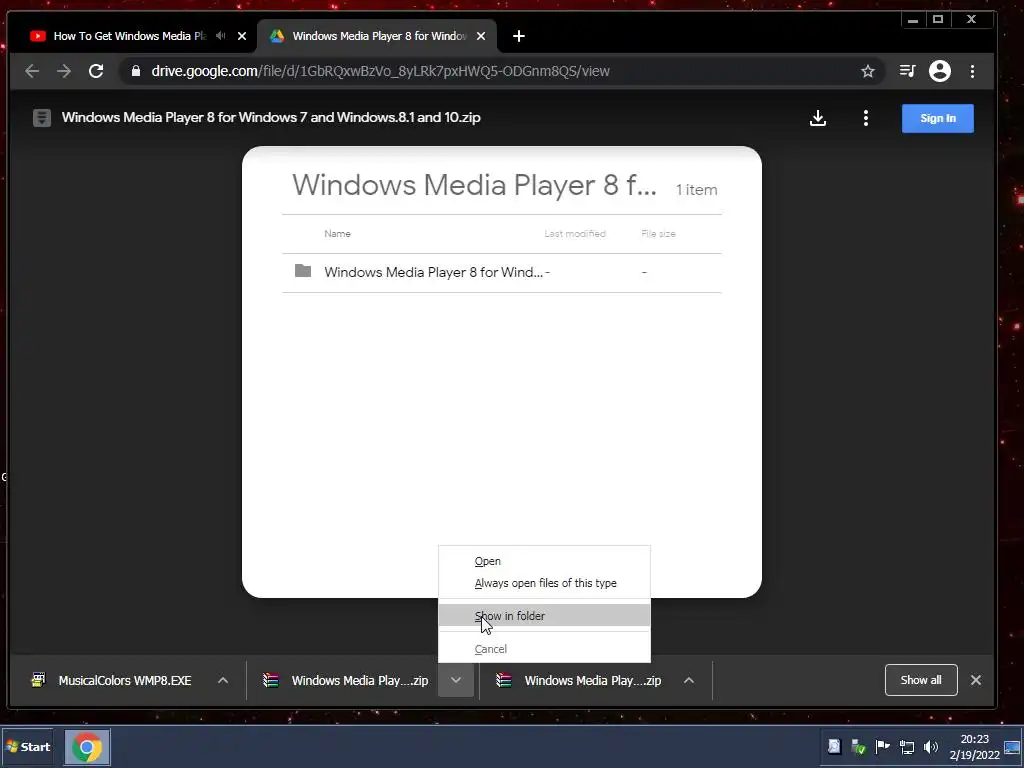
Task: Go back to the previous page
Action: [32, 71]
